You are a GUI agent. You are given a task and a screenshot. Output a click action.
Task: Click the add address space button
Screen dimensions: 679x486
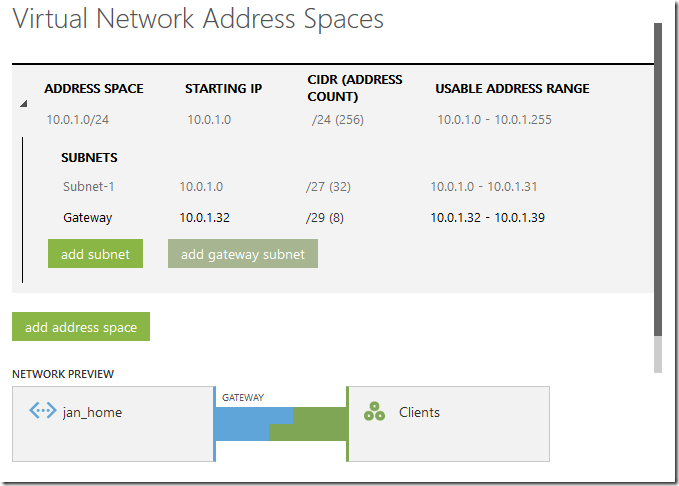pos(81,327)
